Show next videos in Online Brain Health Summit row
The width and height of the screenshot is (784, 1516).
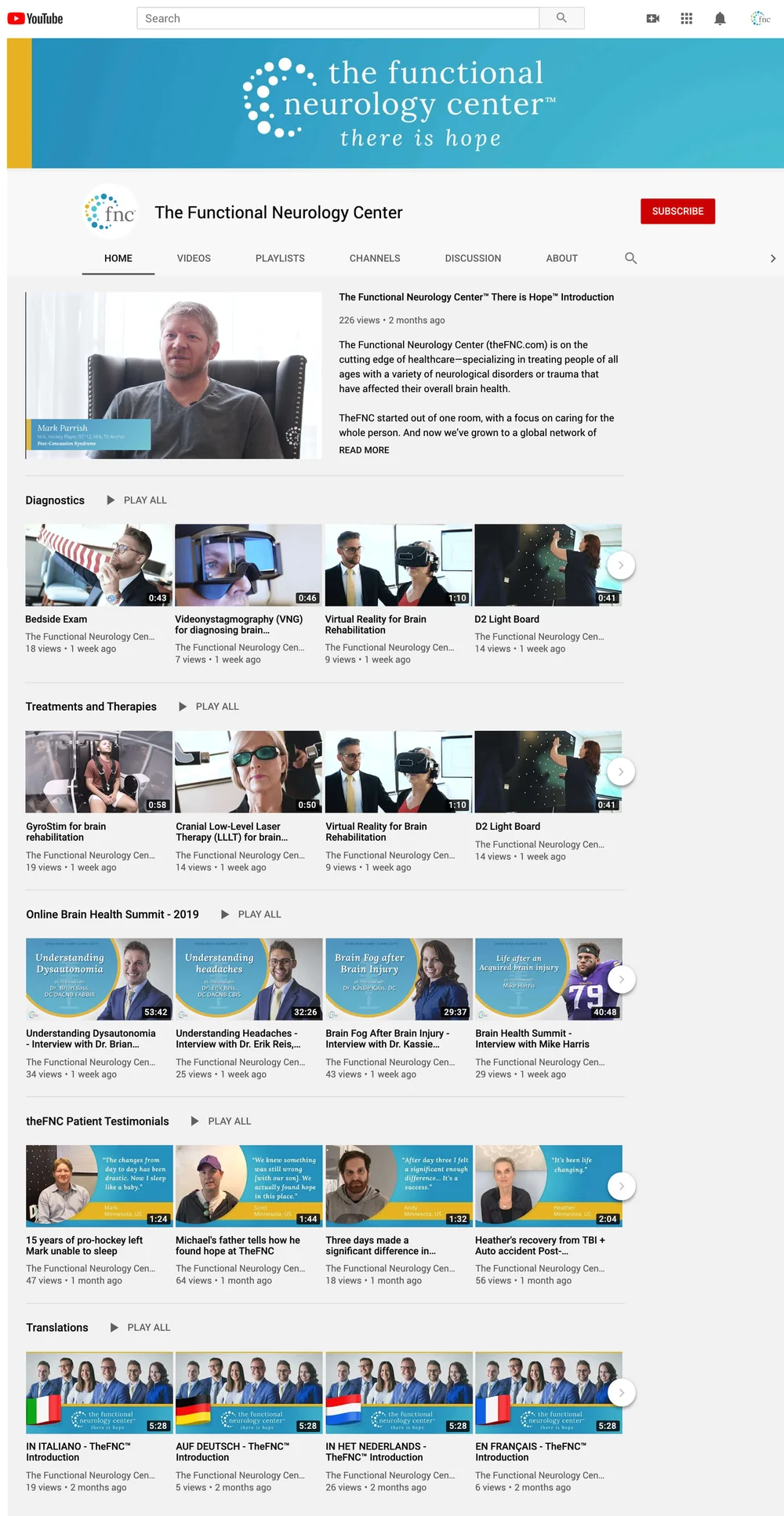click(x=621, y=979)
